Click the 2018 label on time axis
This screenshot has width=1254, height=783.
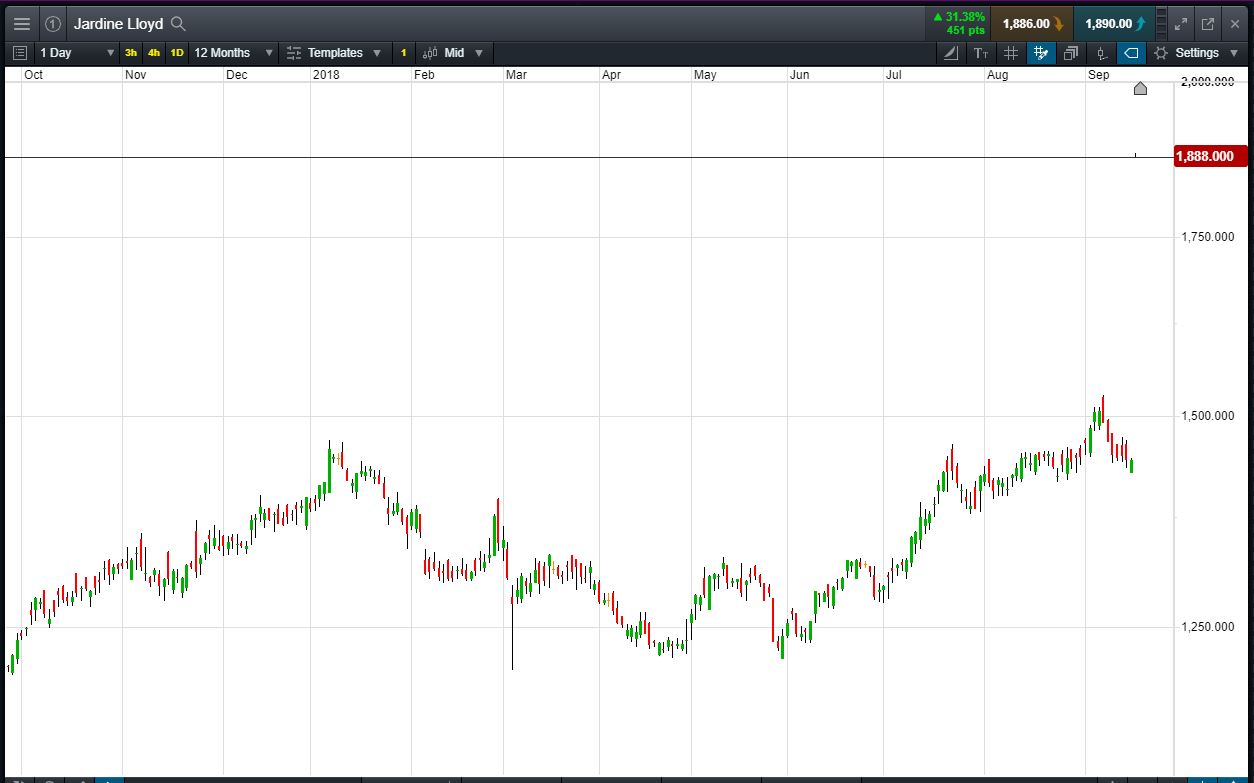point(326,75)
